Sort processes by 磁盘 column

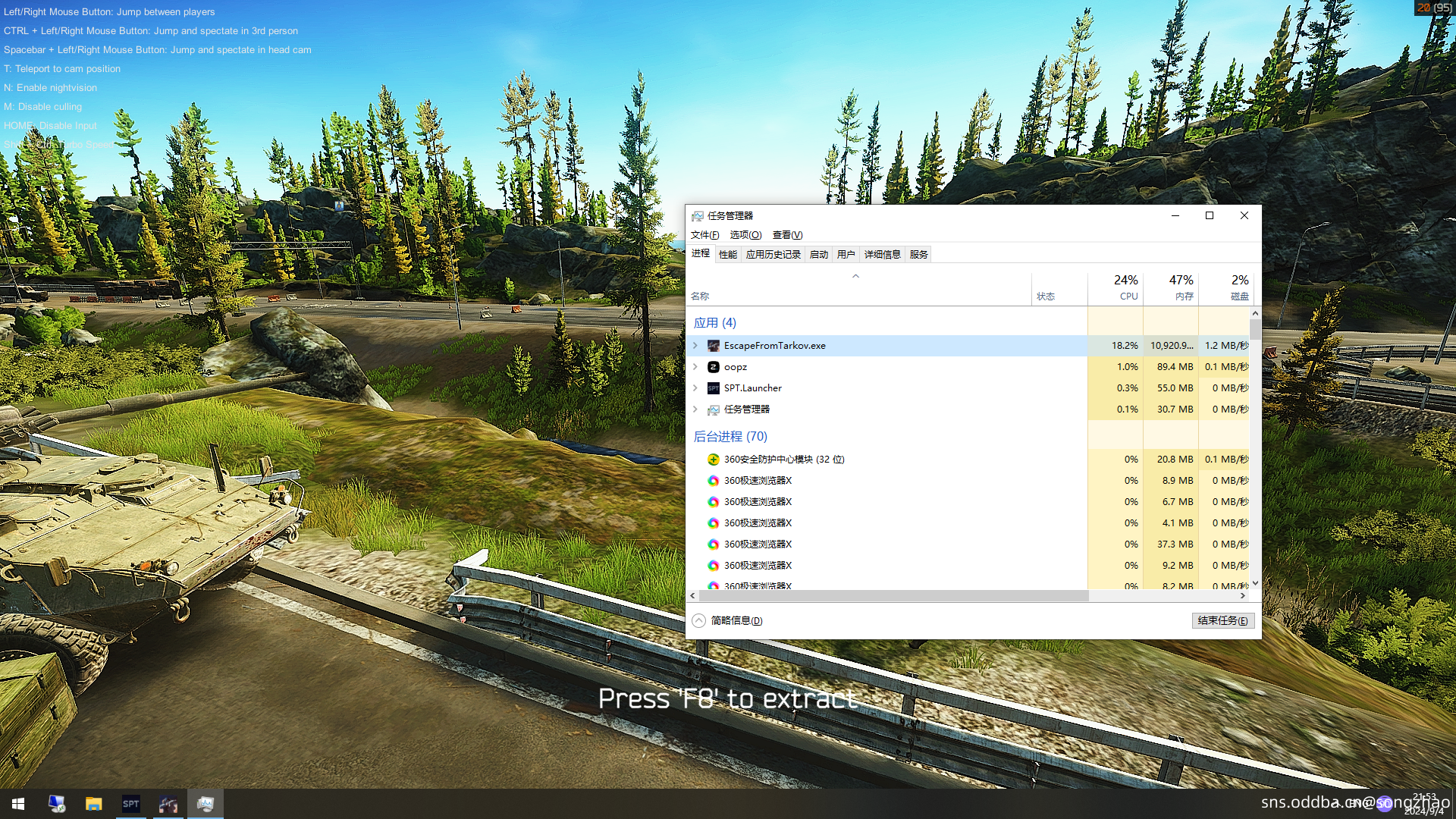coord(1225,288)
